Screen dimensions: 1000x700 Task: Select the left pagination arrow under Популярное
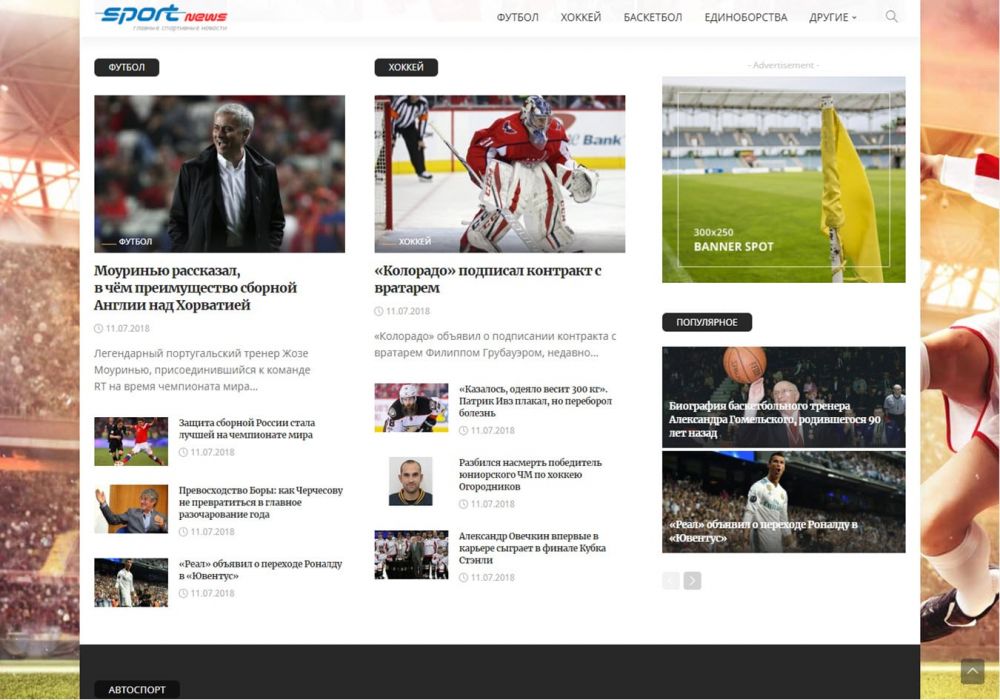670,579
